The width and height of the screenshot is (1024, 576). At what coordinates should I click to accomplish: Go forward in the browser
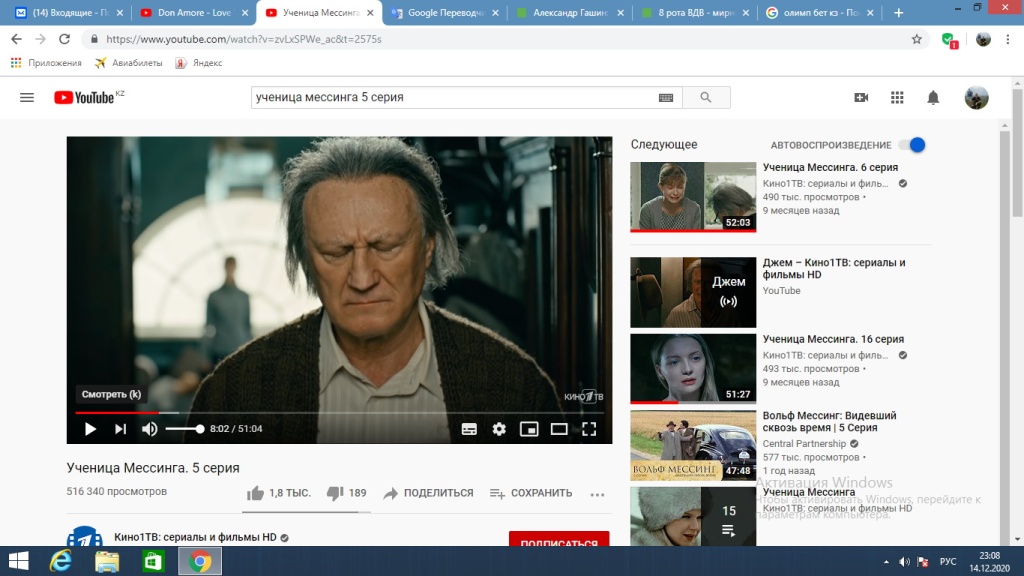point(40,39)
